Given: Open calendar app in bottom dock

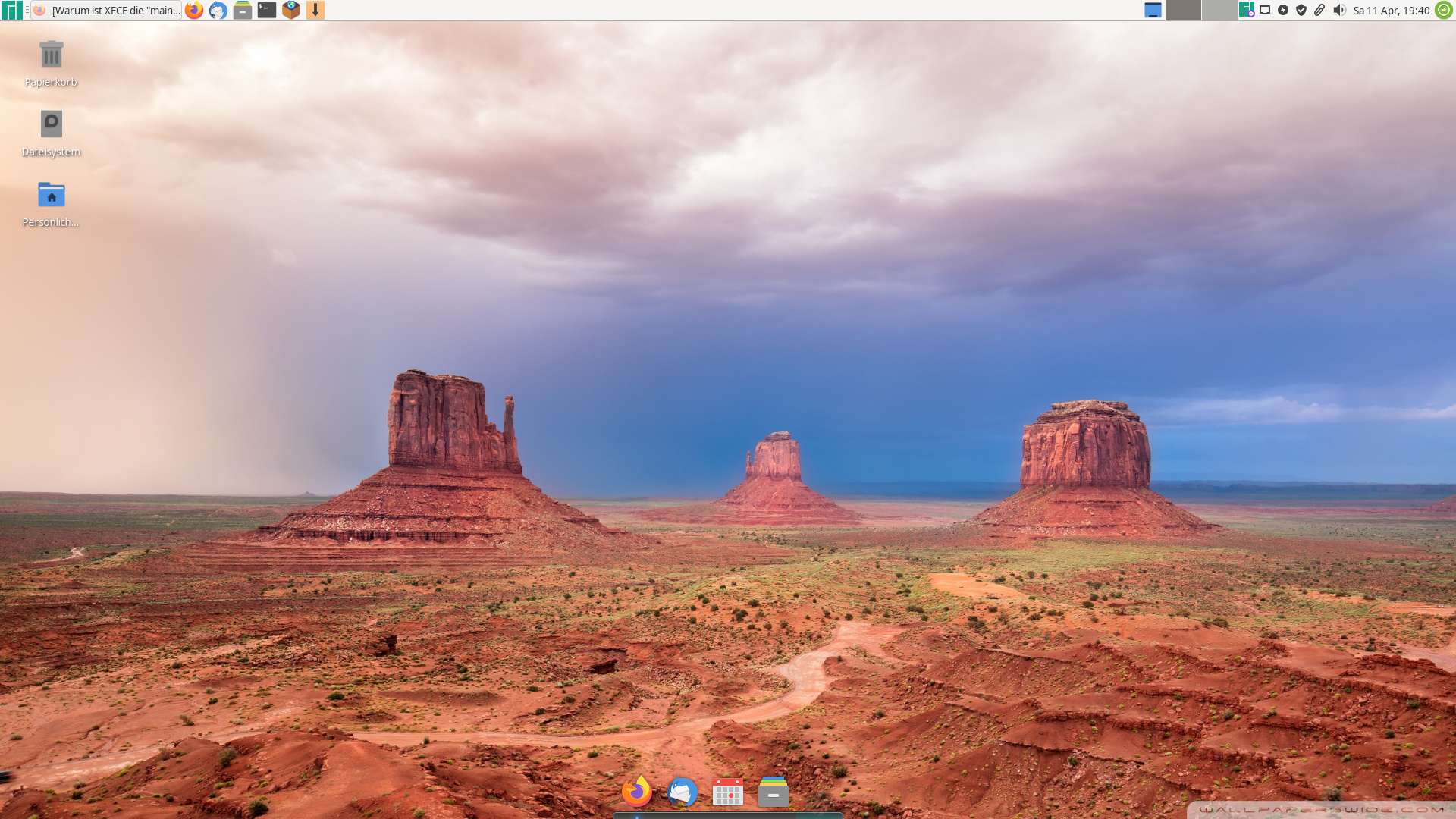Looking at the screenshot, I should (x=727, y=792).
